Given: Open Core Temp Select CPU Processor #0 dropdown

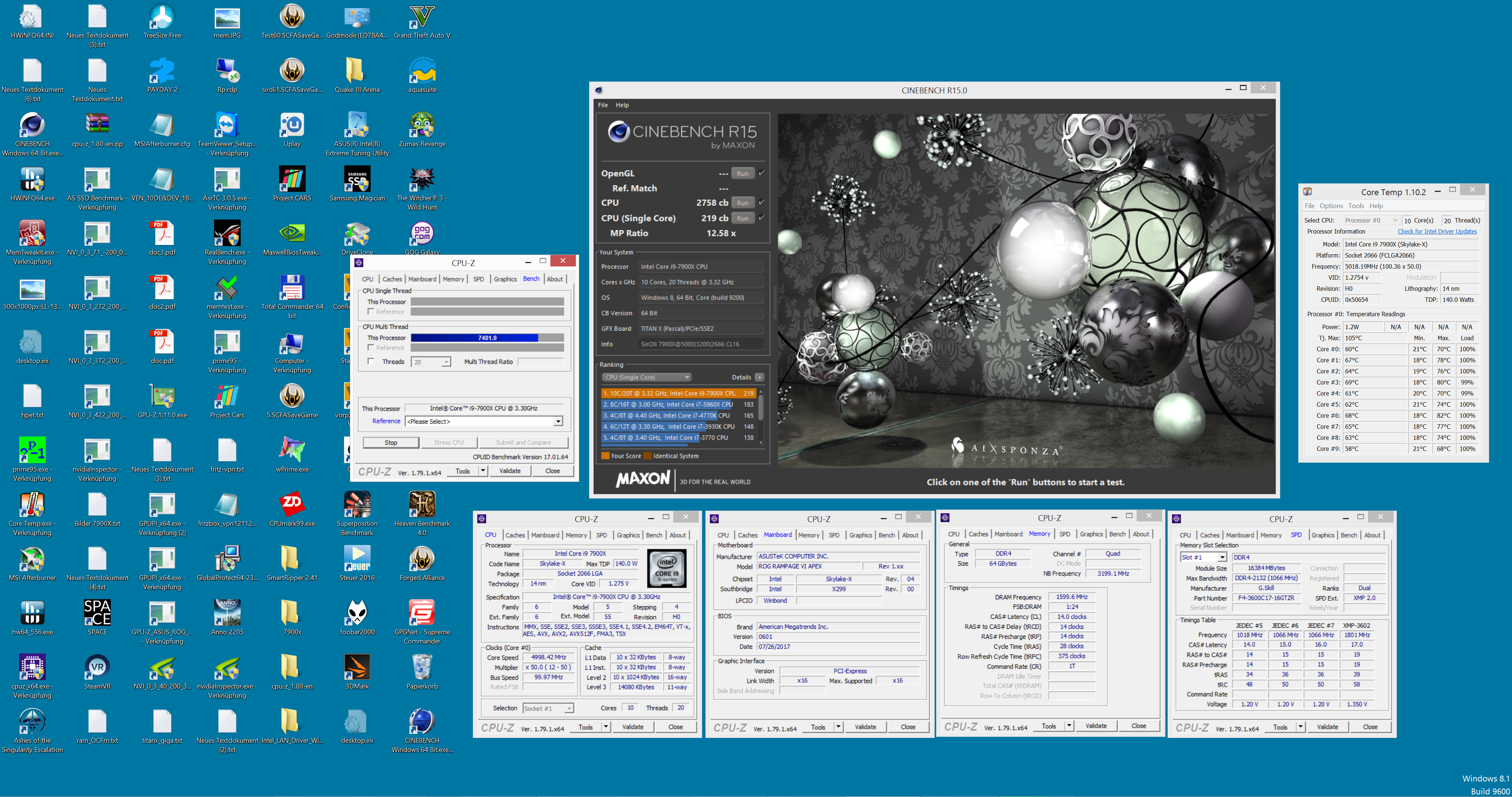Looking at the screenshot, I should (x=1371, y=220).
